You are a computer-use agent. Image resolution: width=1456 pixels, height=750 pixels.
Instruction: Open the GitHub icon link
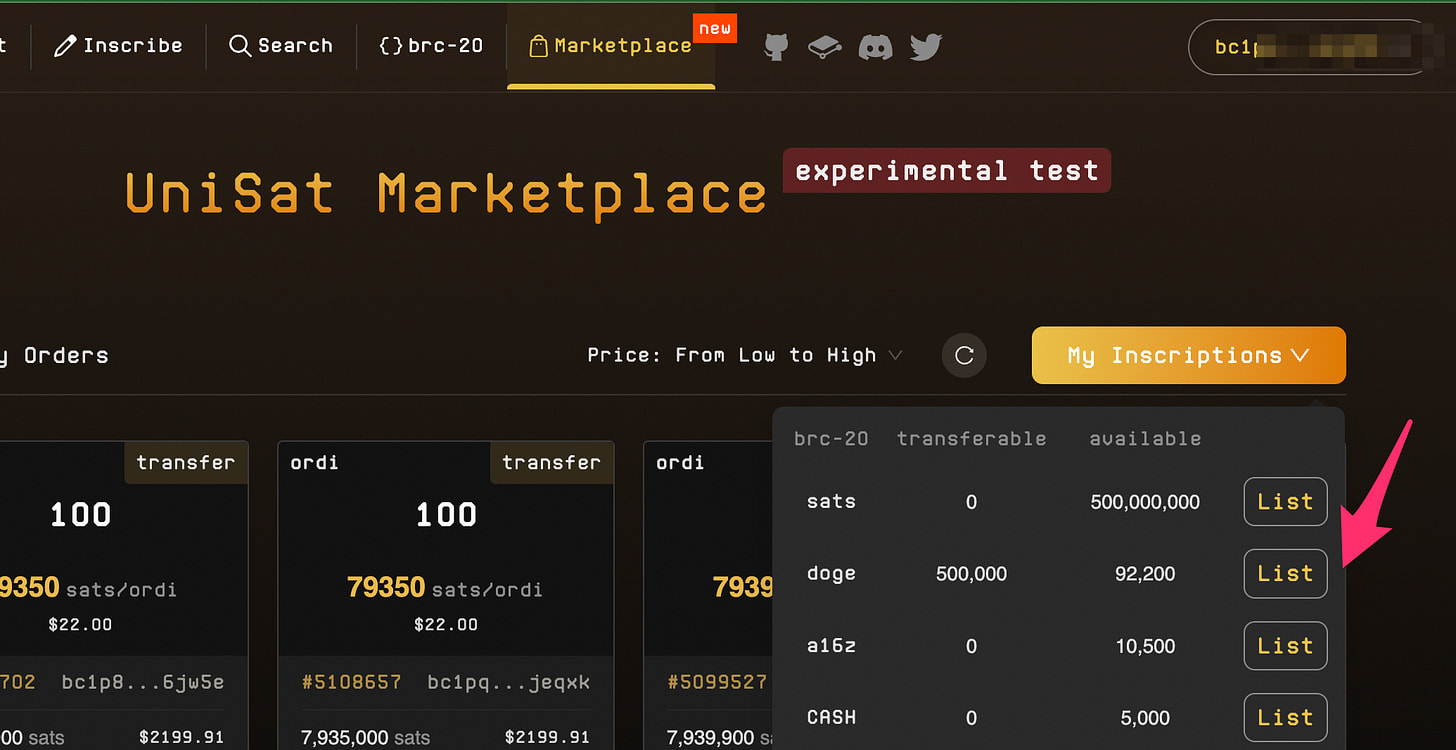pos(777,46)
